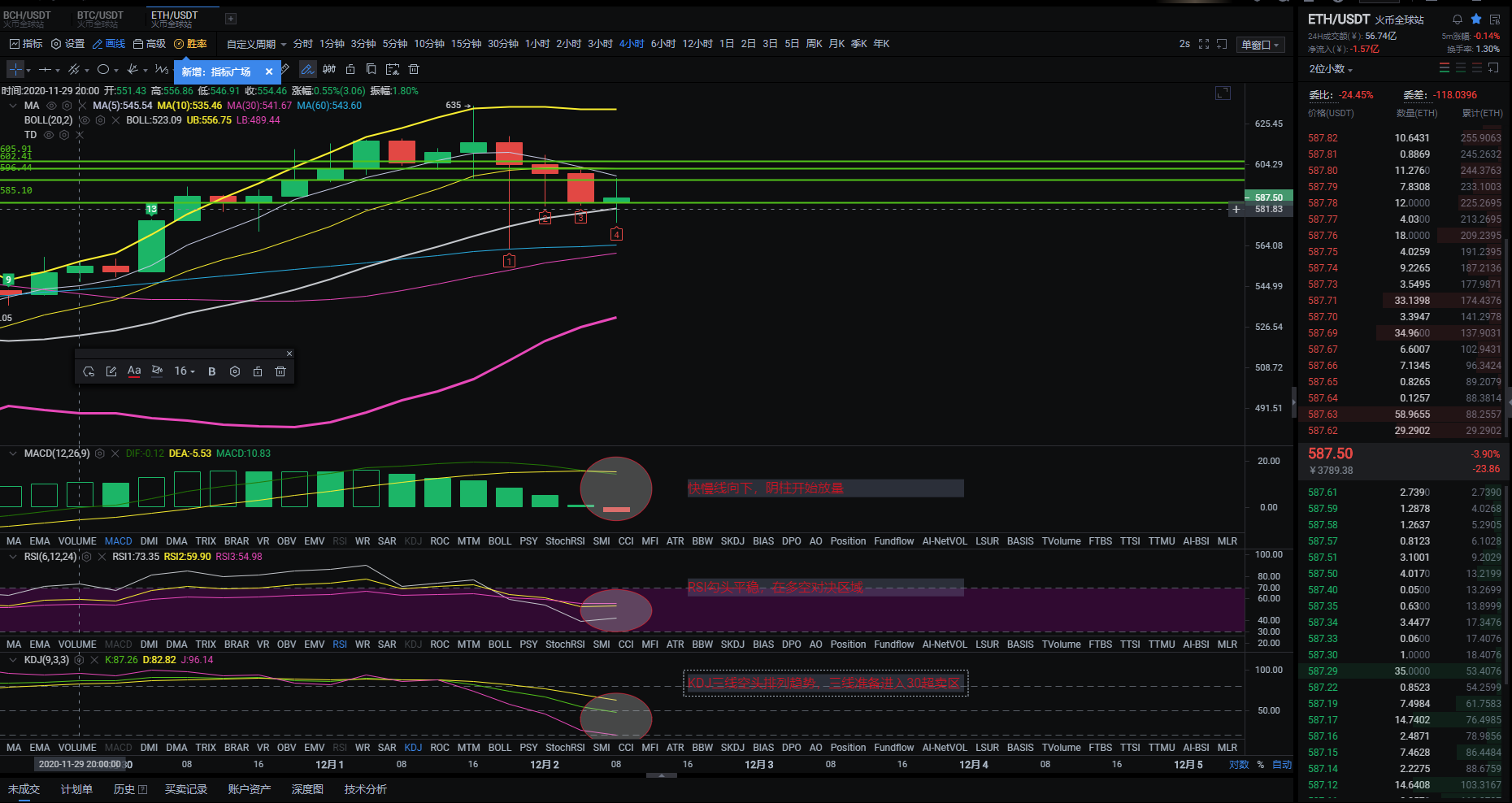Switch to the BTC/USDT tab
This screenshot has width=1512, height=803.
tap(100, 14)
